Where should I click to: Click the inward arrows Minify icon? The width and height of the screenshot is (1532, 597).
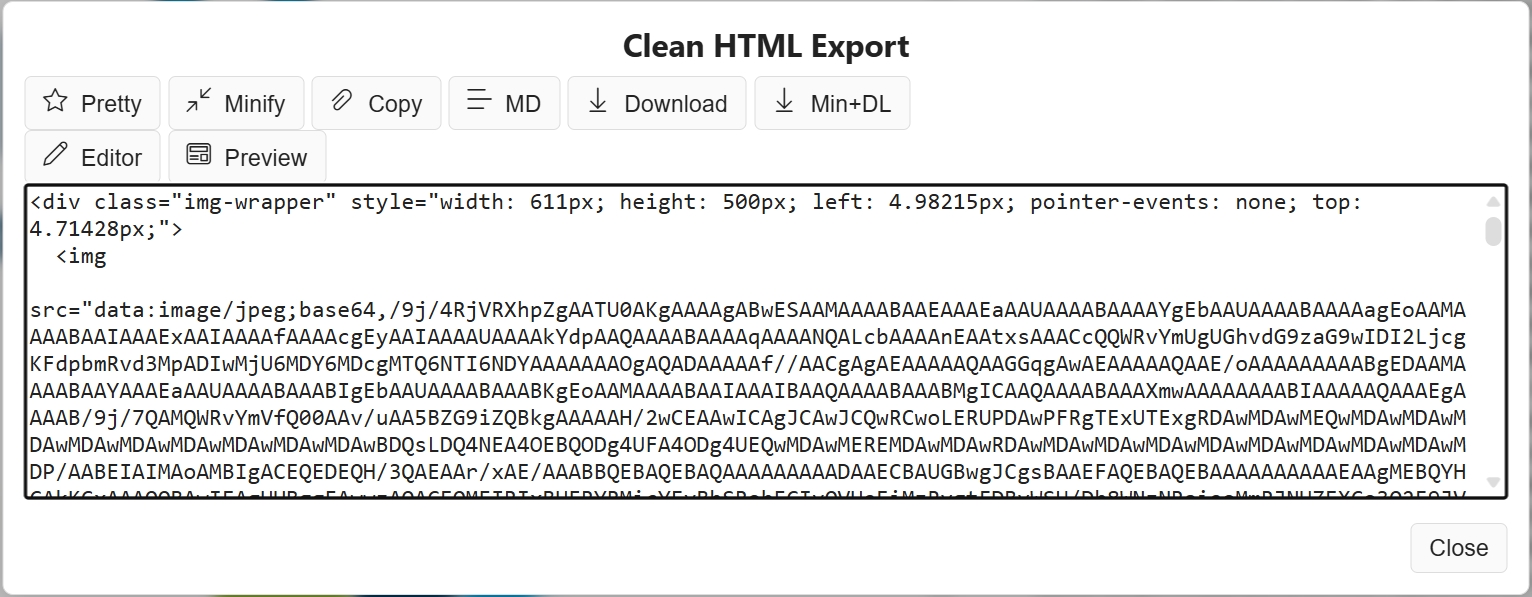click(x=199, y=101)
